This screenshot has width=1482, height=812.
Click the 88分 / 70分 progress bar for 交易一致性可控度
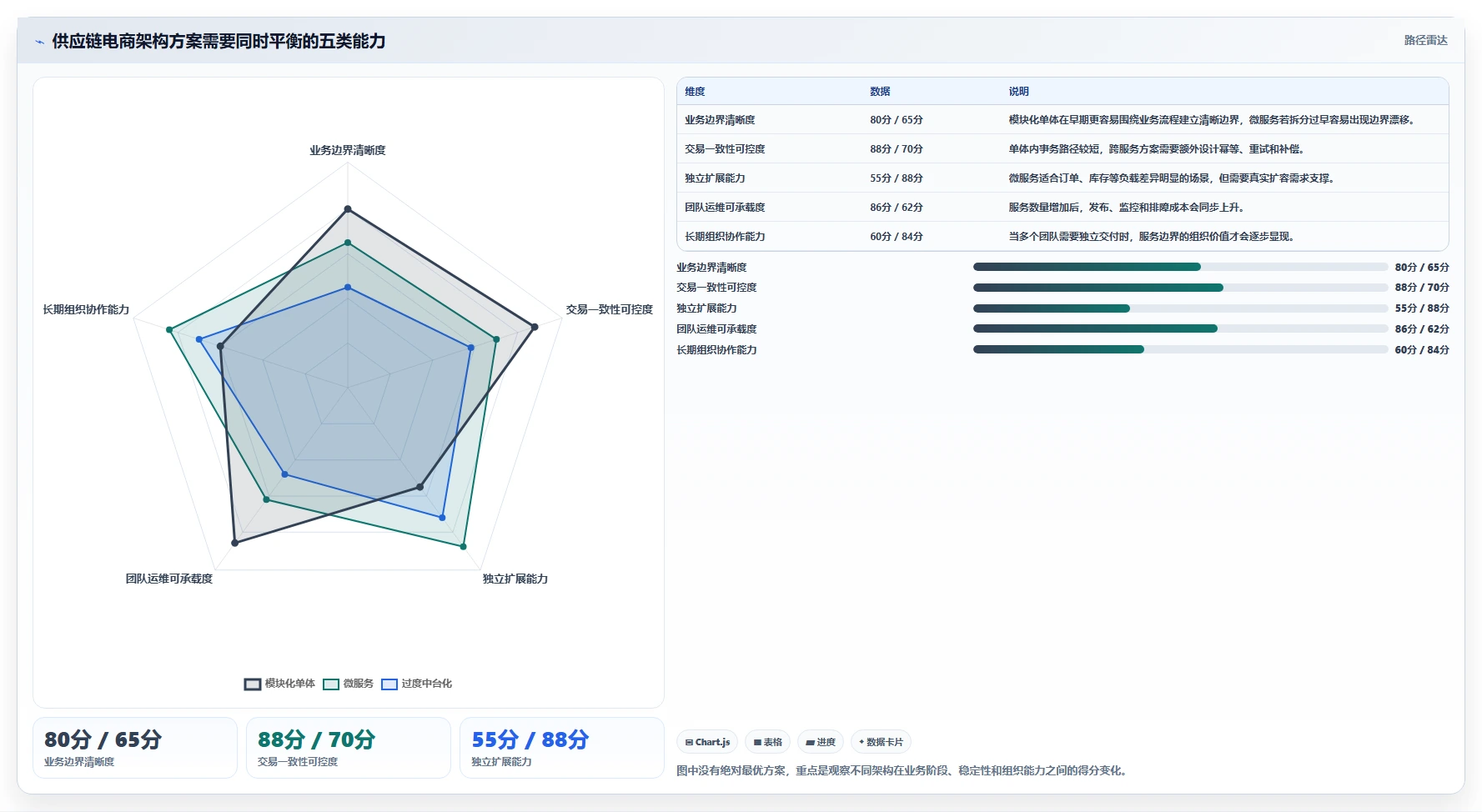tap(1180, 288)
